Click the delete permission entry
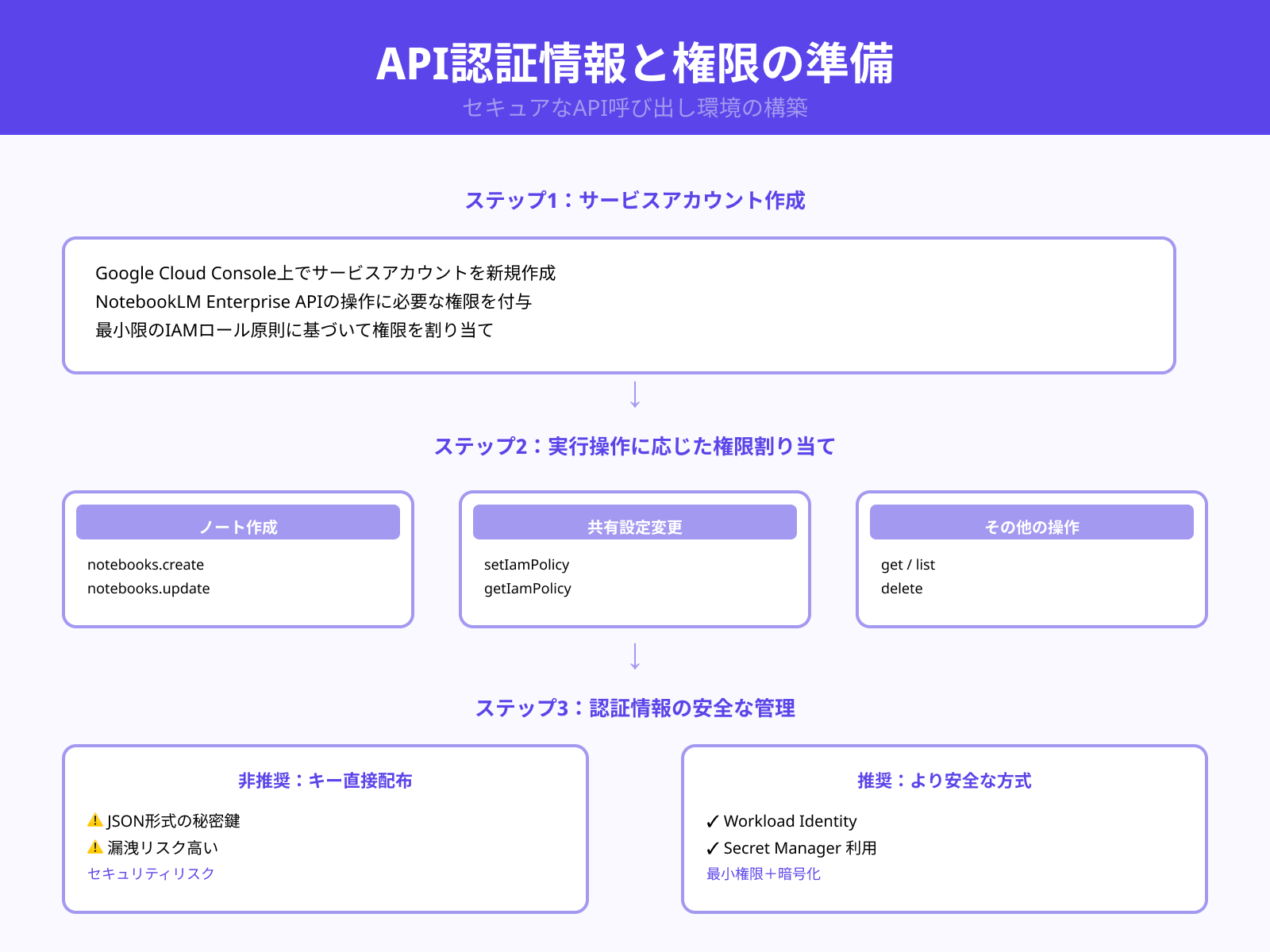This screenshot has width=1270, height=952. pos(902,589)
